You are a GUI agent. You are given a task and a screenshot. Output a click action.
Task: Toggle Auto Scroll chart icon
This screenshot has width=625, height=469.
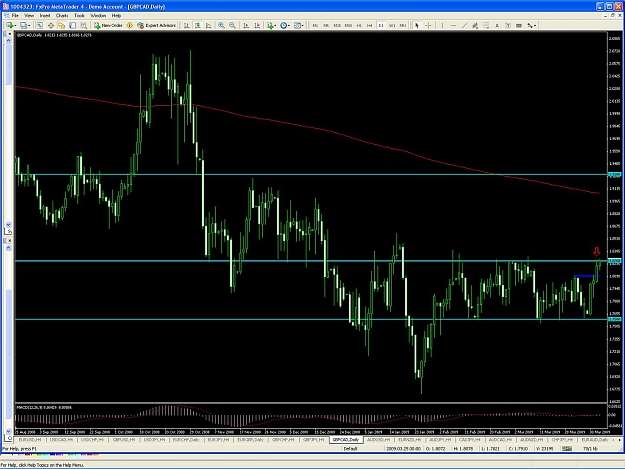point(246,25)
